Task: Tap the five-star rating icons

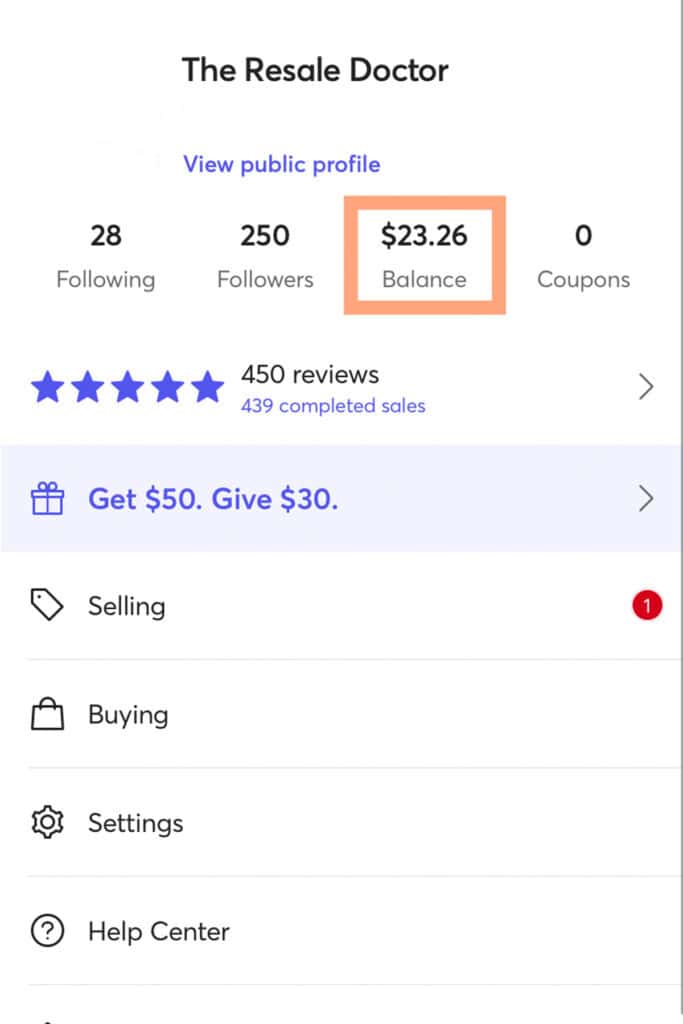Action: coord(127,387)
